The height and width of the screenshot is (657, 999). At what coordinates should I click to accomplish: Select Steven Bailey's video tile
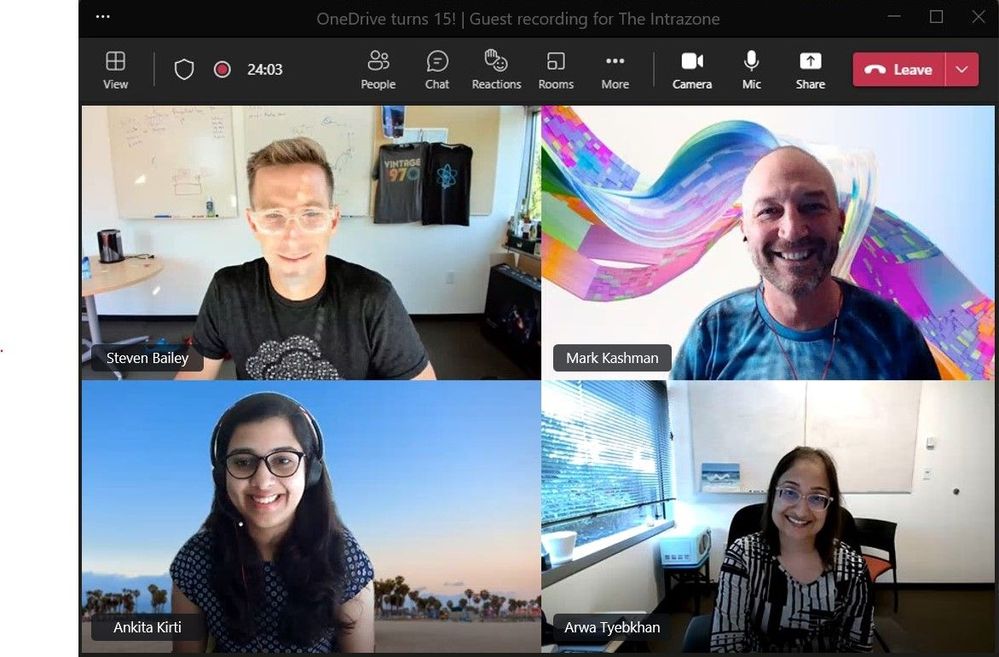coord(311,242)
